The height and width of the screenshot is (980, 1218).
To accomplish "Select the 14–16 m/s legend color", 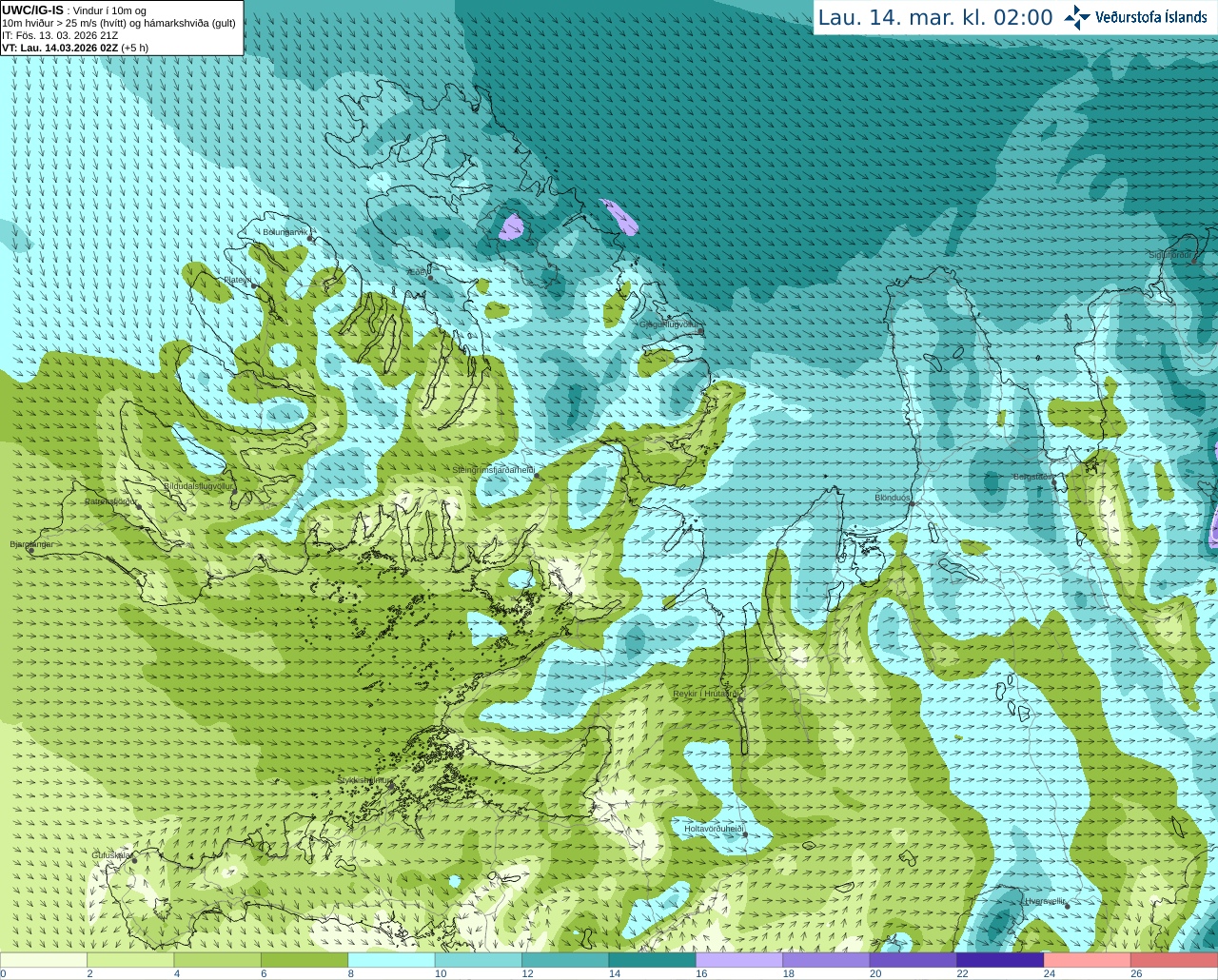I will click(652, 960).
